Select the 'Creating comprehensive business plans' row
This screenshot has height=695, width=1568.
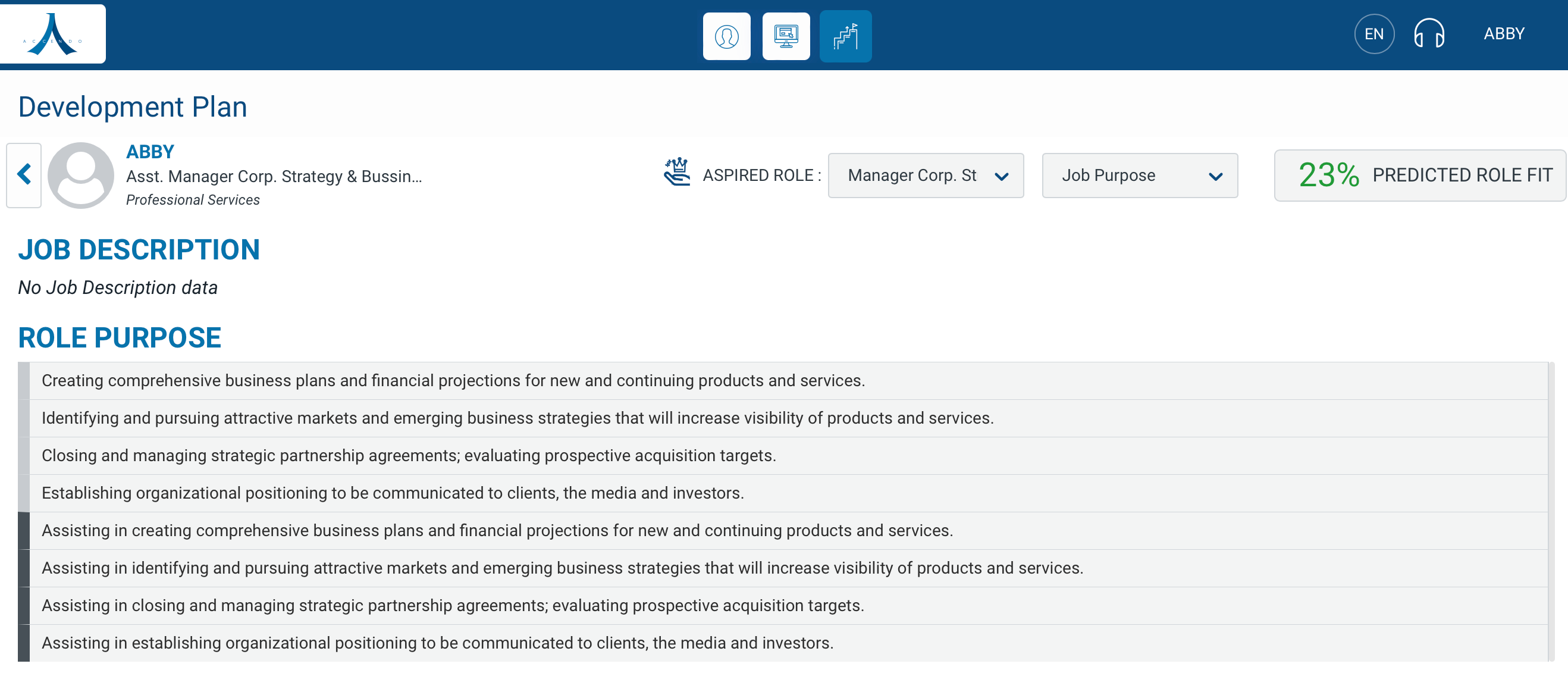[453, 380]
